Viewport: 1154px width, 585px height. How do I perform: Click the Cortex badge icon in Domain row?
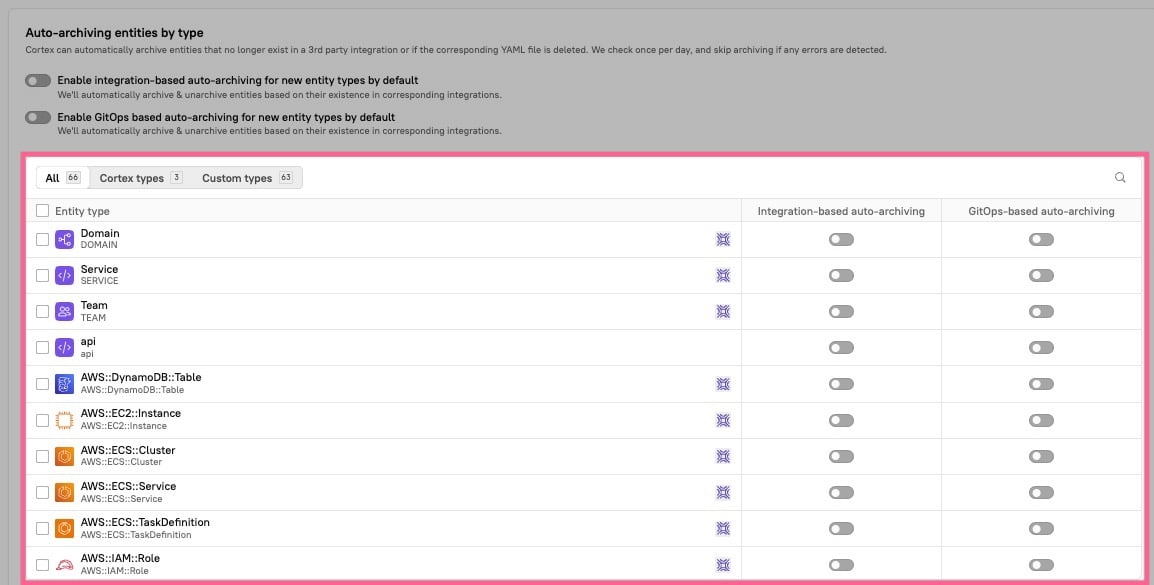723,239
